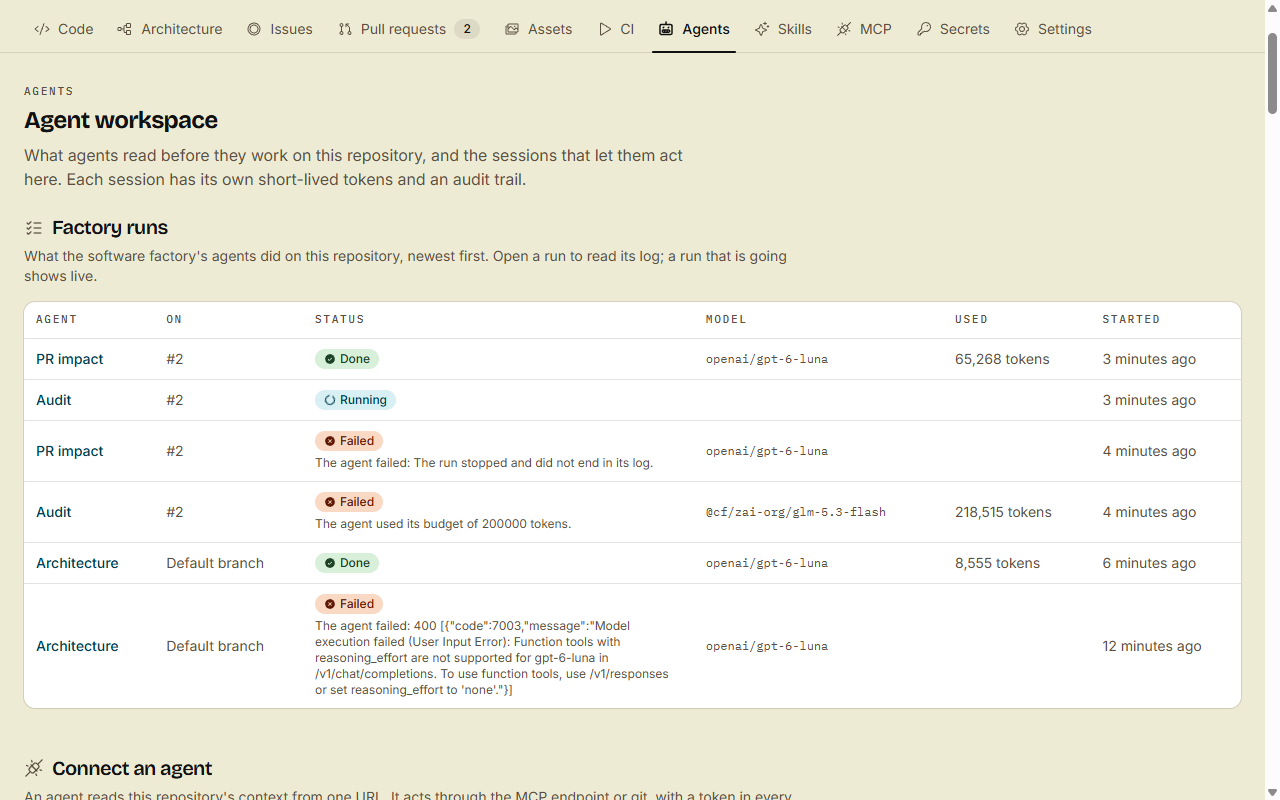1280x800 pixels.
Task: Open the PR impact run that used 65,268 tokens
Action: [x=70, y=359]
